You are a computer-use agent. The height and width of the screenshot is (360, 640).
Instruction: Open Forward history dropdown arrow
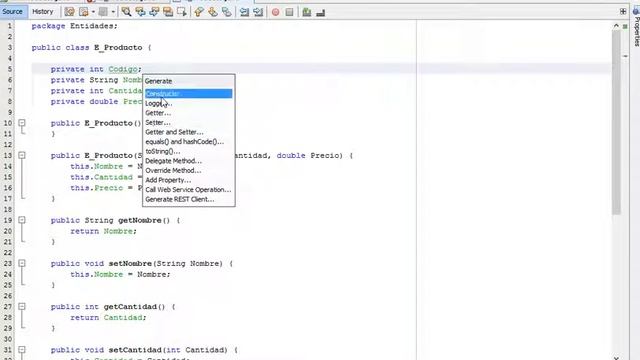[x=113, y=12]
